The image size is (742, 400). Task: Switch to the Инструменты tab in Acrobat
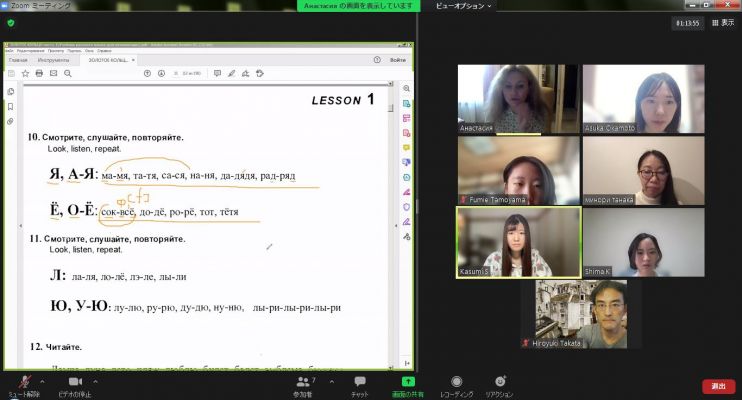(53, 60)
